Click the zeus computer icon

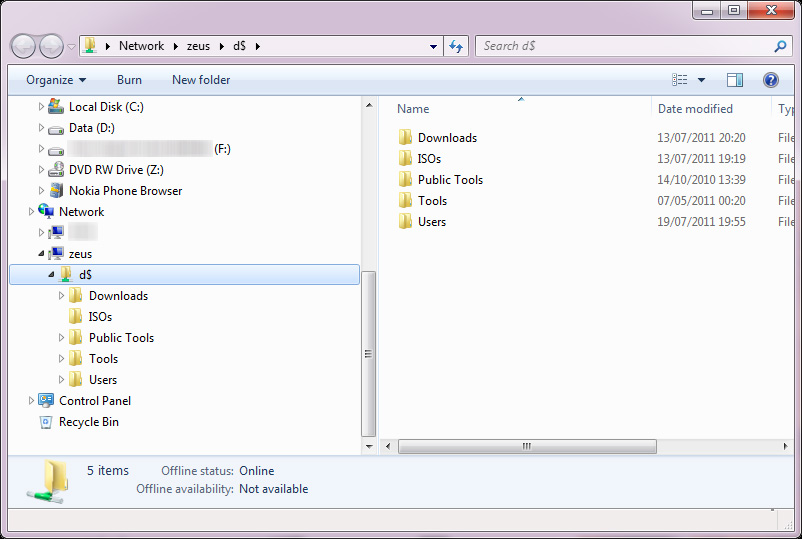56,254
